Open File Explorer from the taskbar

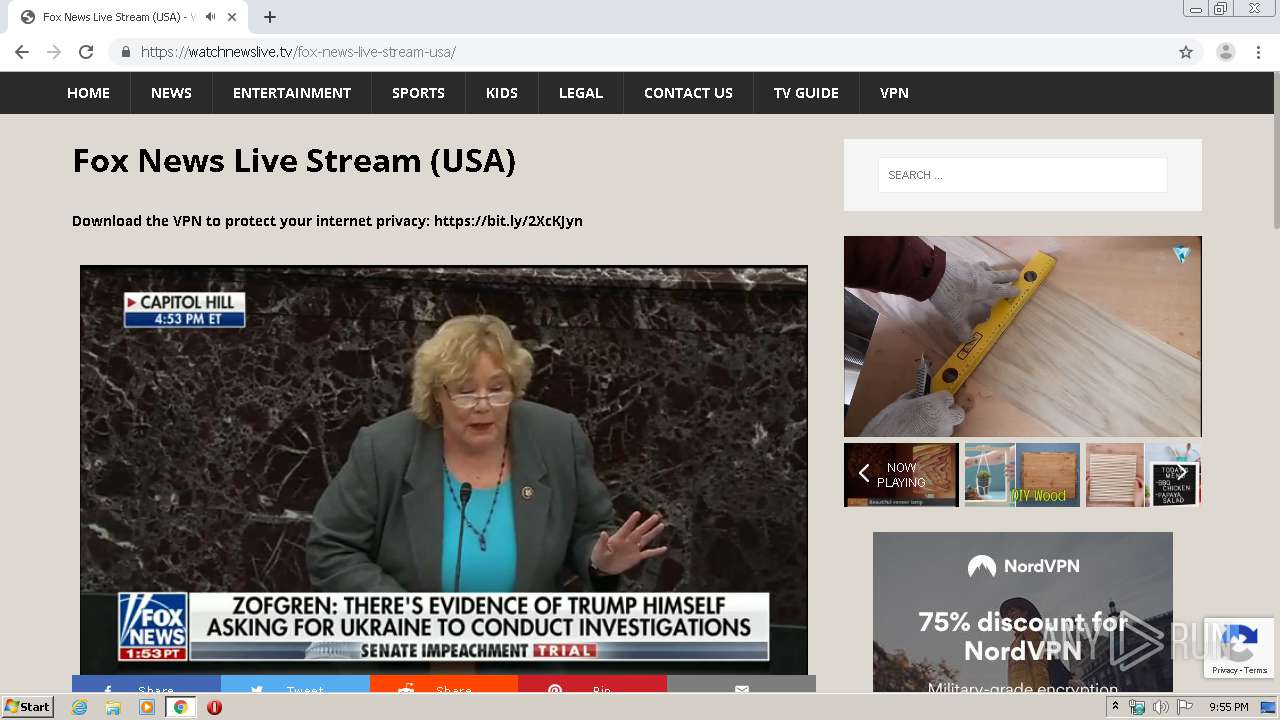click(113, 707)
